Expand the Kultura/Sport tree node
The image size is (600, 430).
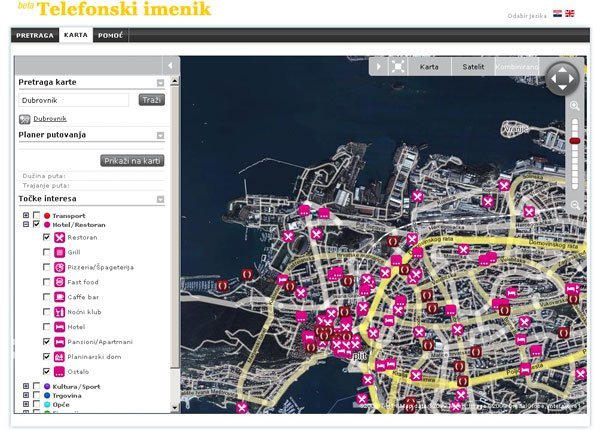(x=26, y=386)
